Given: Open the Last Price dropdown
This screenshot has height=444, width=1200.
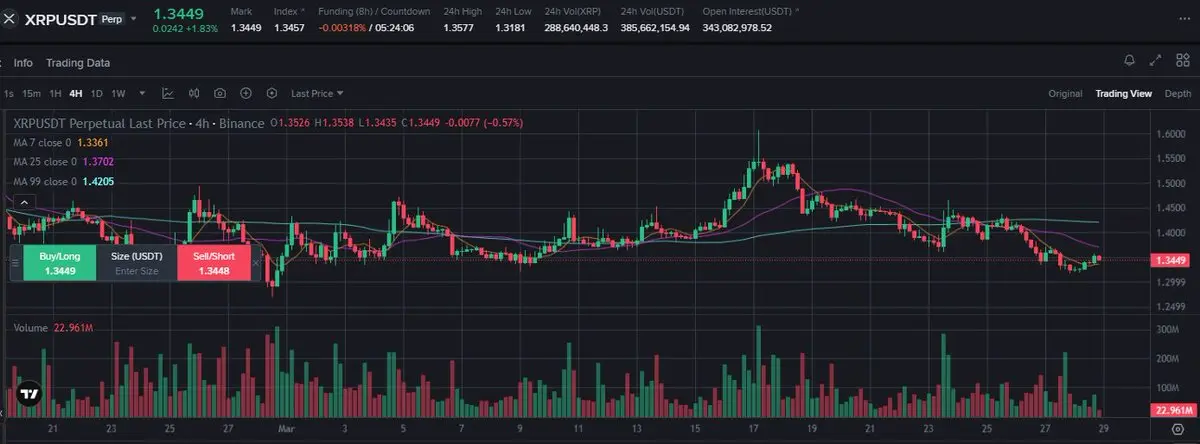Looking at the screenshot, I should 317,94.
